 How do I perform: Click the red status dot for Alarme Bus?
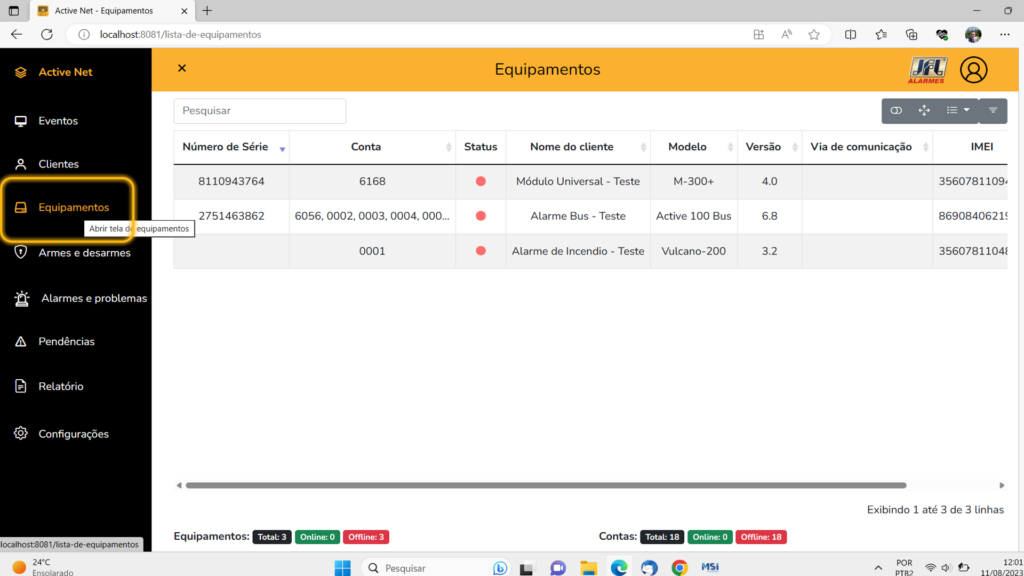tap(480, 216)
